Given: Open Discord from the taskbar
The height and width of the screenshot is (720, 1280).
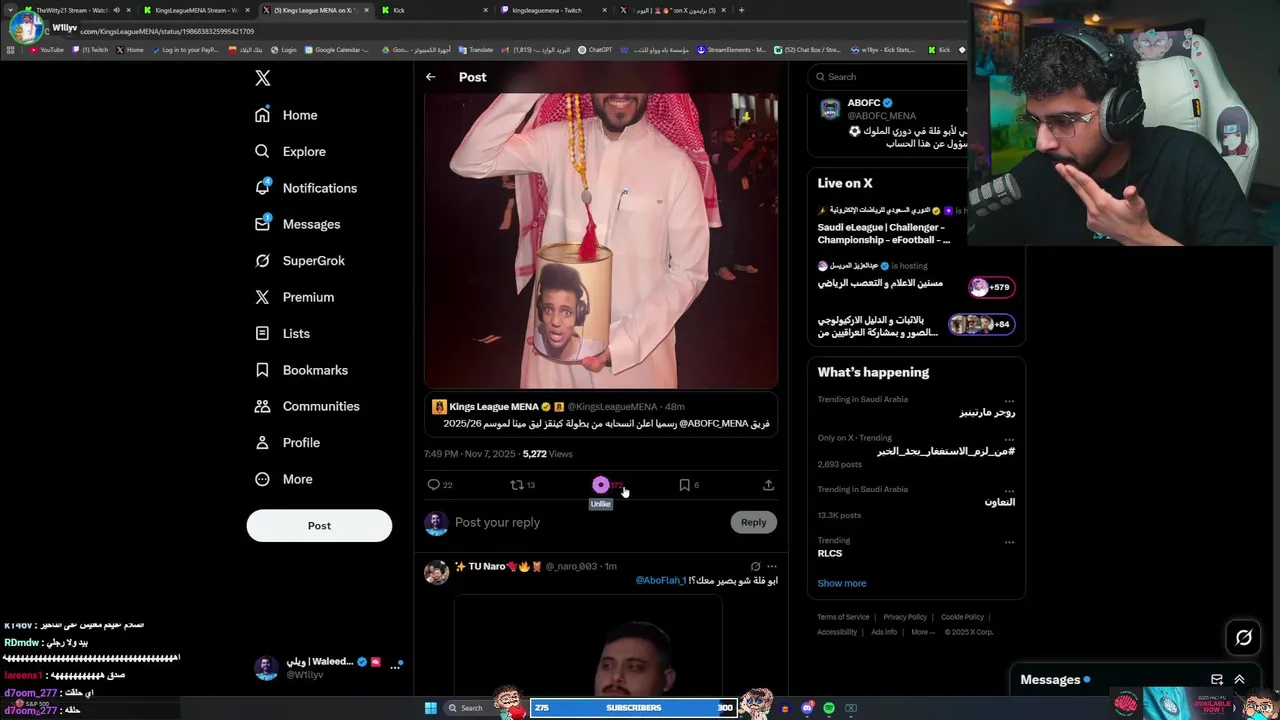Looking at the screenshot, I should click(807, 708).
